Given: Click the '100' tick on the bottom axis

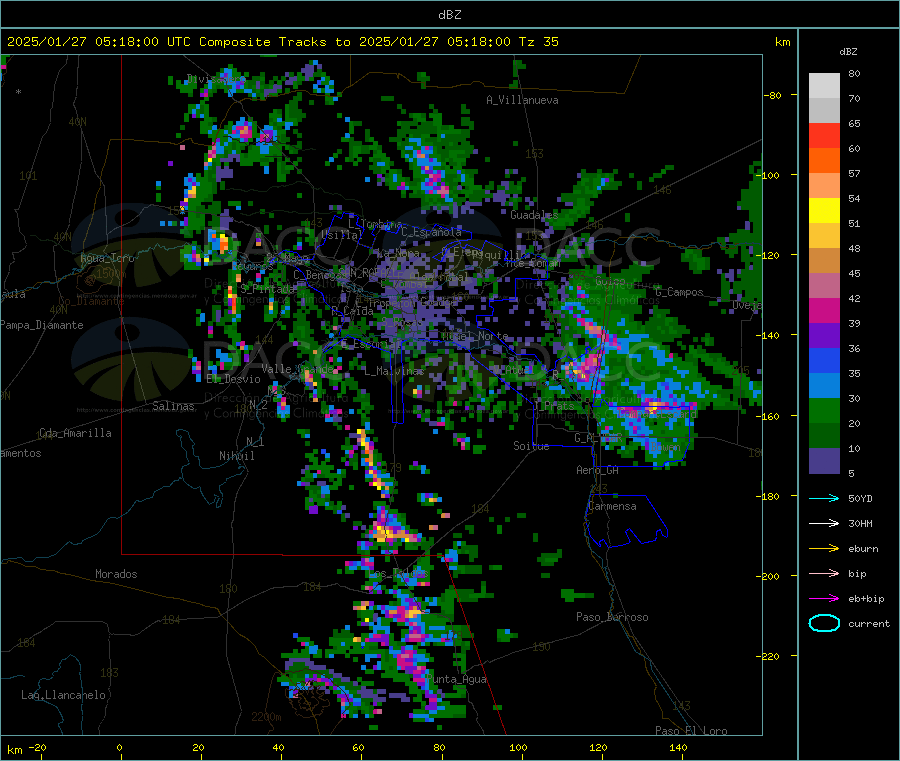Looking at the screenshot, I should pyautogui.click(x=518, y=747).
